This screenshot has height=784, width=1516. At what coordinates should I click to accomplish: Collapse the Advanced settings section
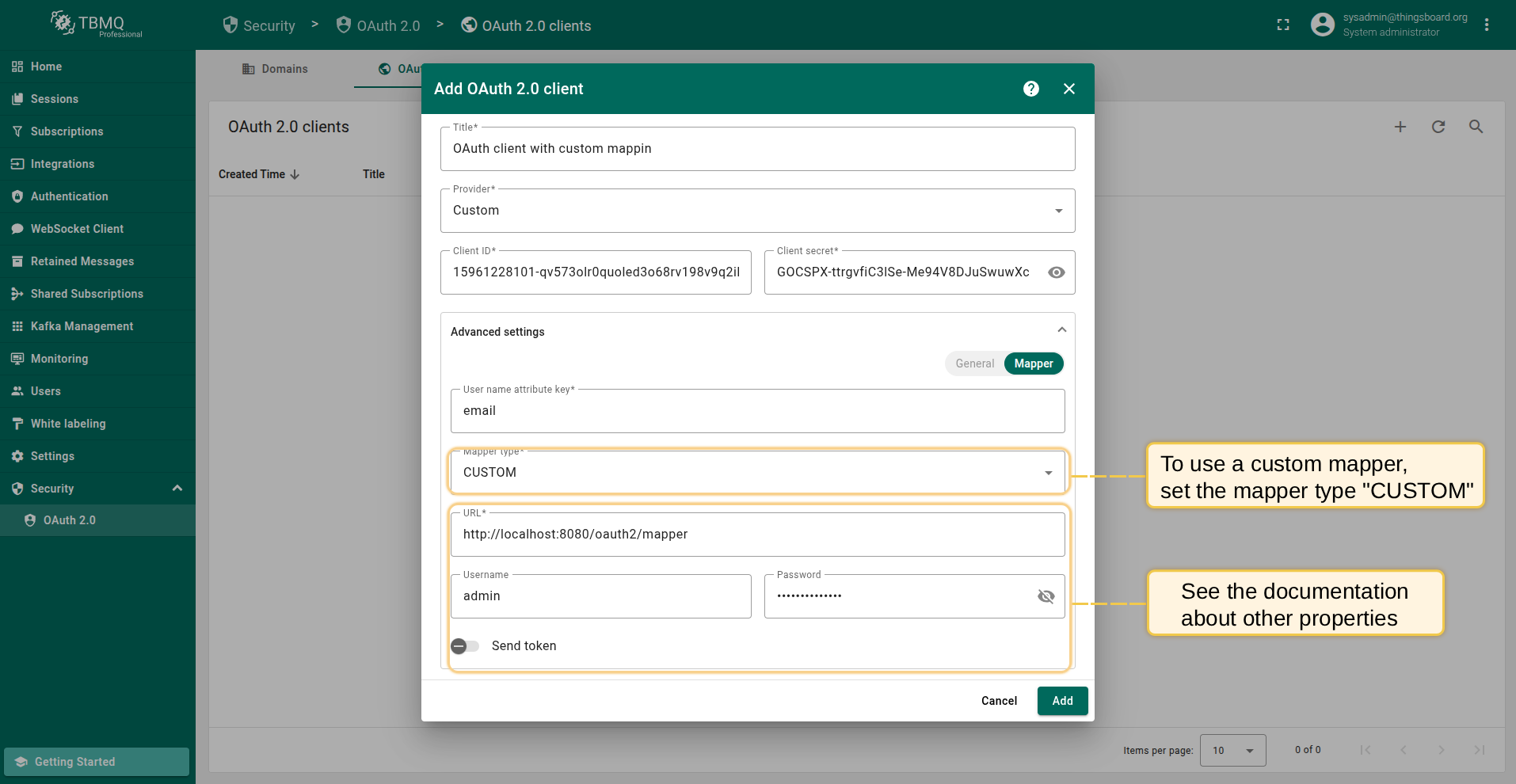(x=1061, y=330)
